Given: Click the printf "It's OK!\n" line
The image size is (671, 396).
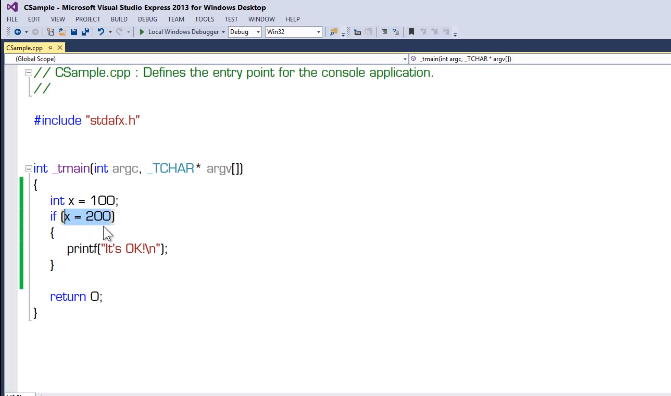Looking at the screenshot, I should [117, 249].
